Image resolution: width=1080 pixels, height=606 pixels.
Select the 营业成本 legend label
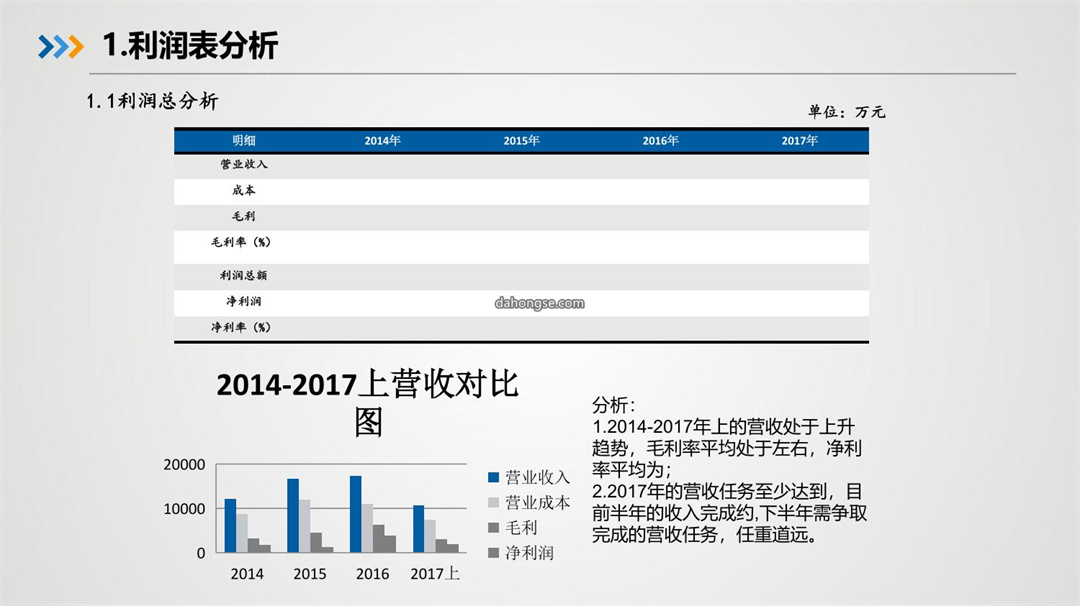(x=538, y=503)
